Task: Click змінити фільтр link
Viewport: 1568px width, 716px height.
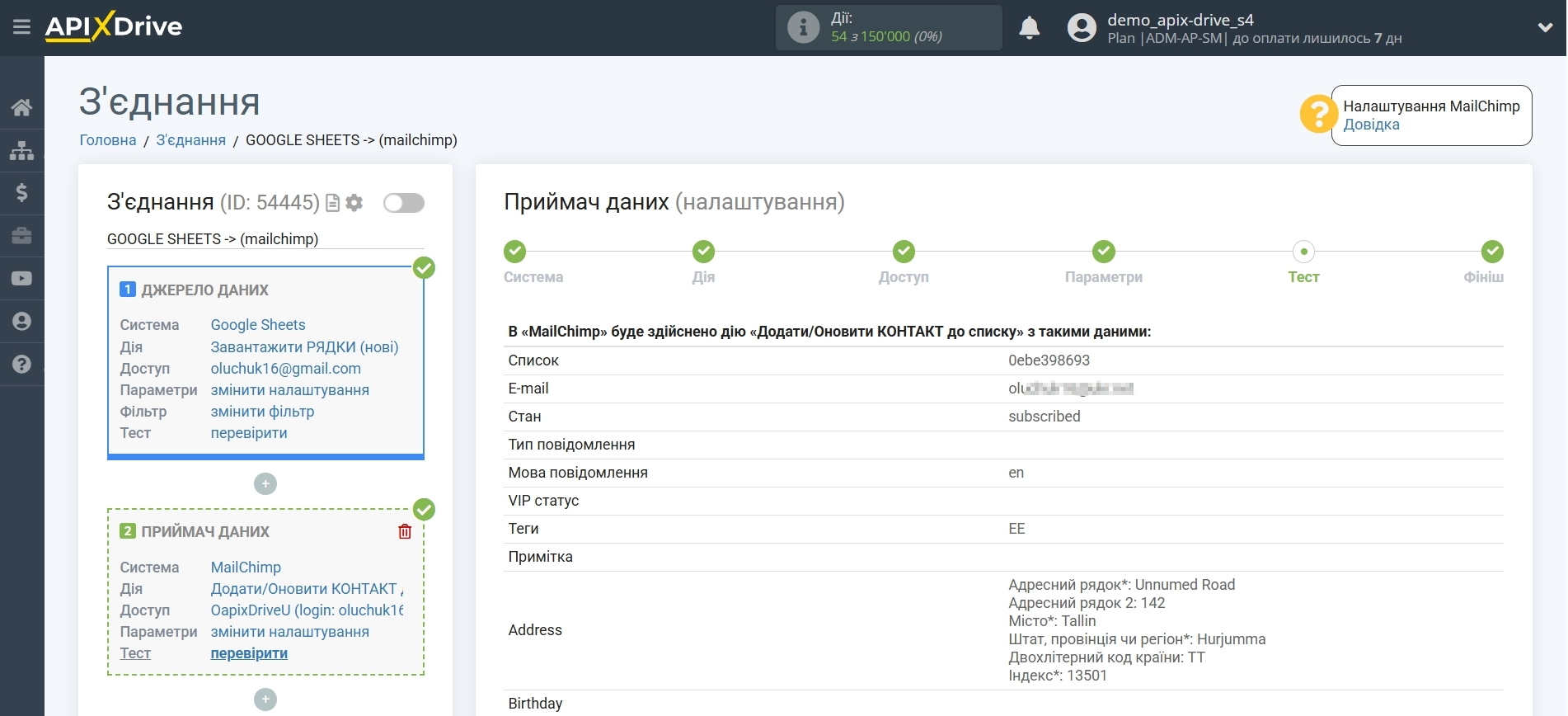Action: (x=262, y=412)
